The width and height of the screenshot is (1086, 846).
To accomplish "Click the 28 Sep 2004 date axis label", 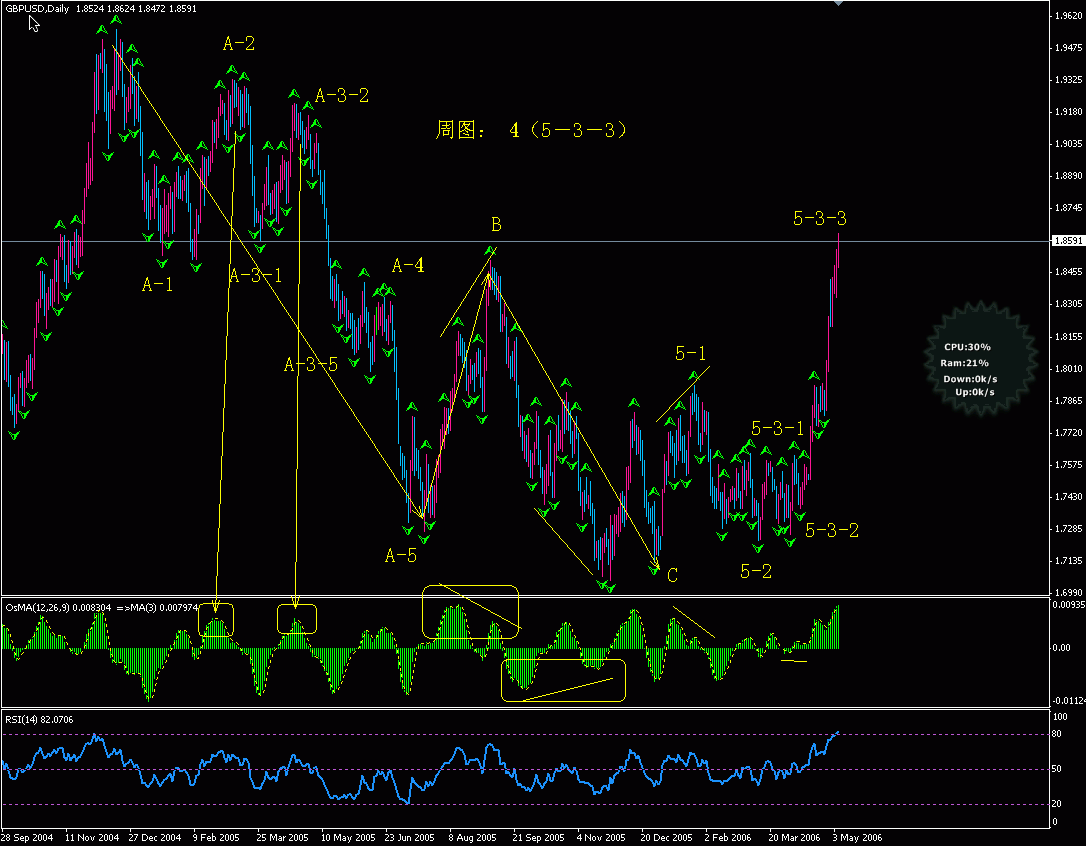I will [27, 836].
